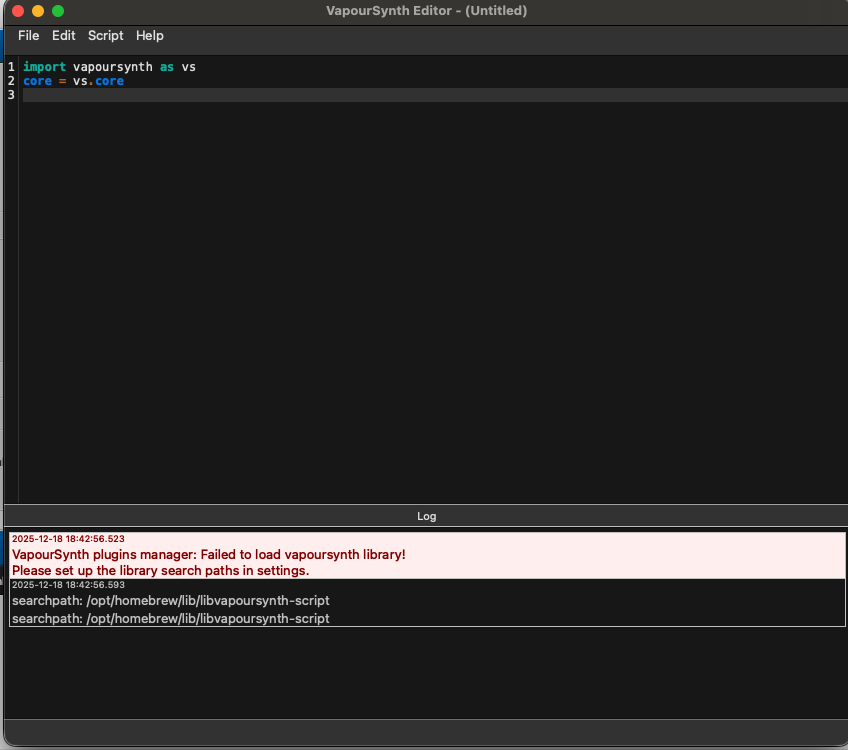
Task: Select the 18:42:56.593 timestamp log entry
Action: click(68, 585)
